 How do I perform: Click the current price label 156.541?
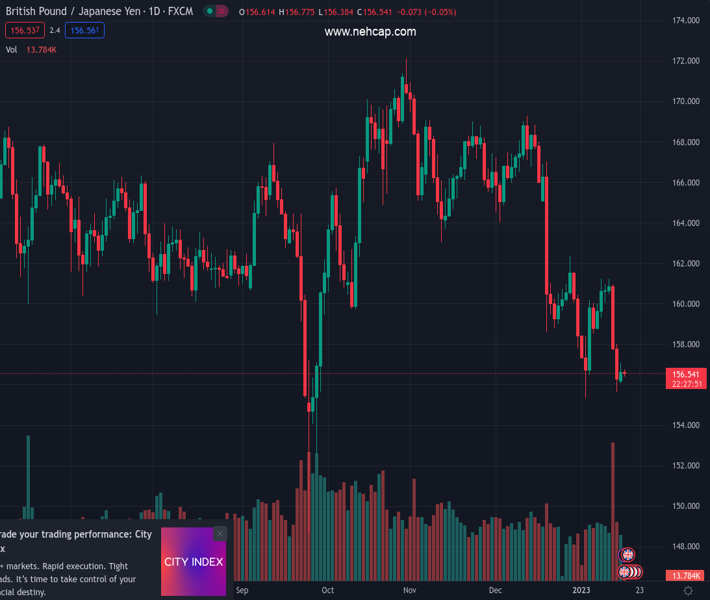pyautogui.click(x=686, y=374)
